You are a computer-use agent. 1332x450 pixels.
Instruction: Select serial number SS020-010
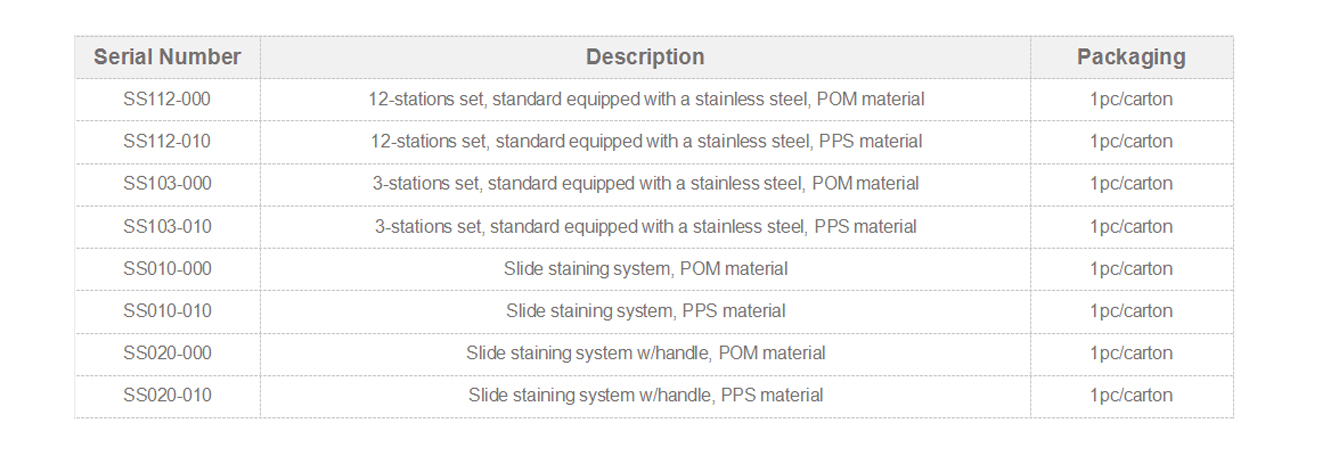coord(167,395)
